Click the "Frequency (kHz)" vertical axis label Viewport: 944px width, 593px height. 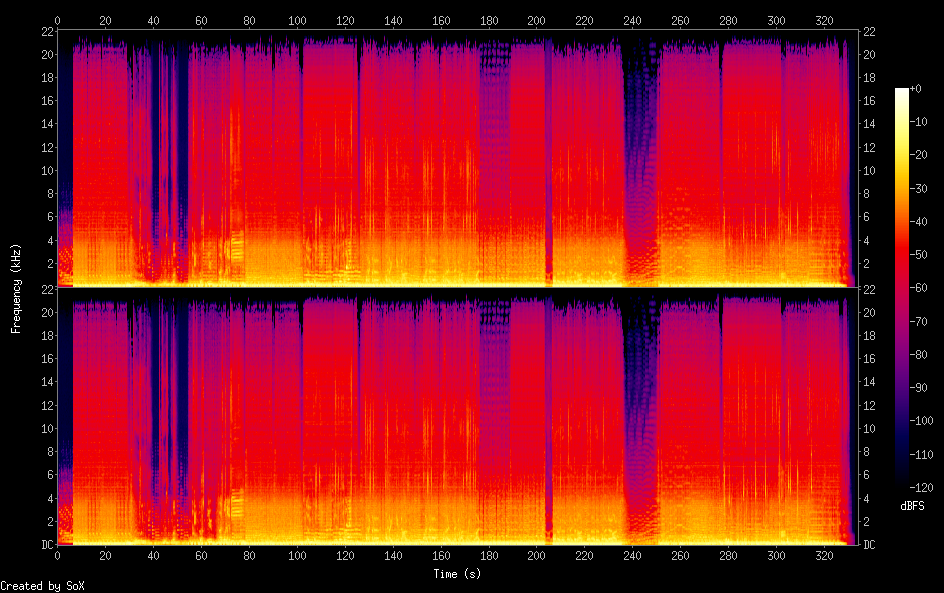point(16,288)
